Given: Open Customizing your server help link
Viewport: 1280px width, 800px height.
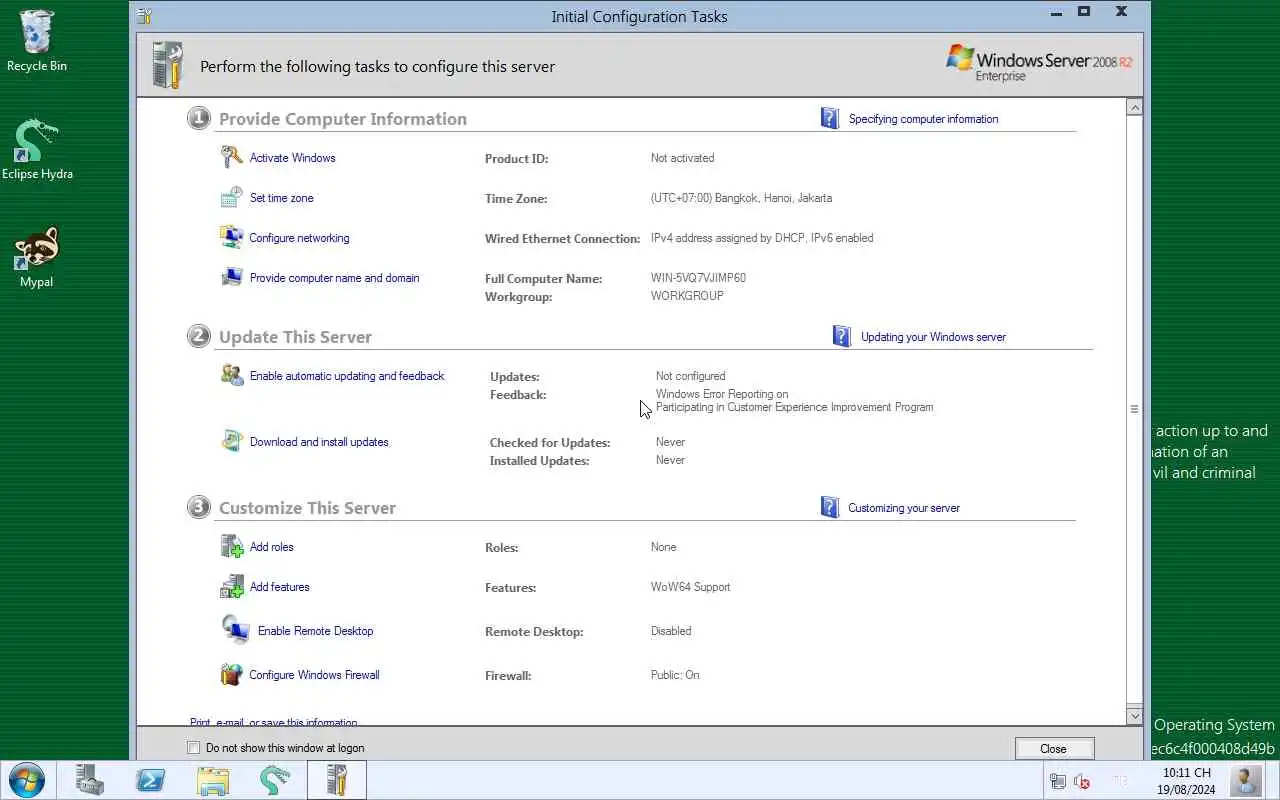Looking at the screenshot, I should pyautogui.click(x=903, y=508).
